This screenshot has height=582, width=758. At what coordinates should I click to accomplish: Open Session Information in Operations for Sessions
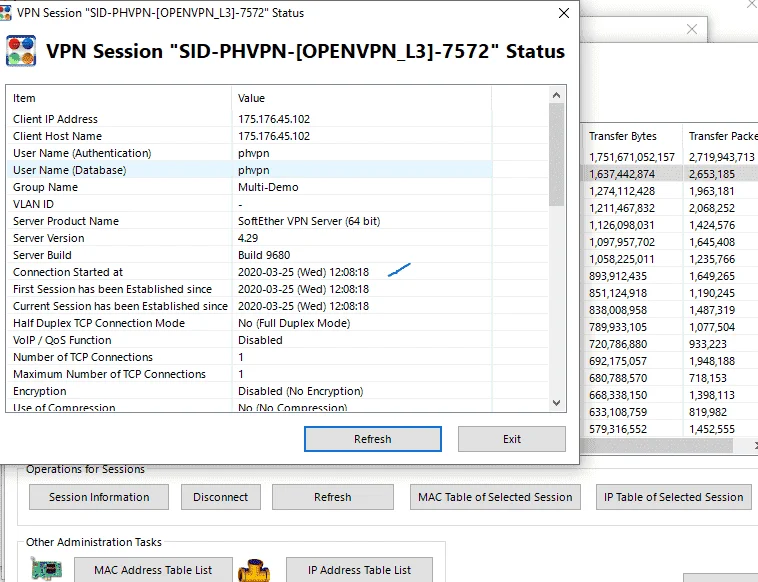coord(99,497)
